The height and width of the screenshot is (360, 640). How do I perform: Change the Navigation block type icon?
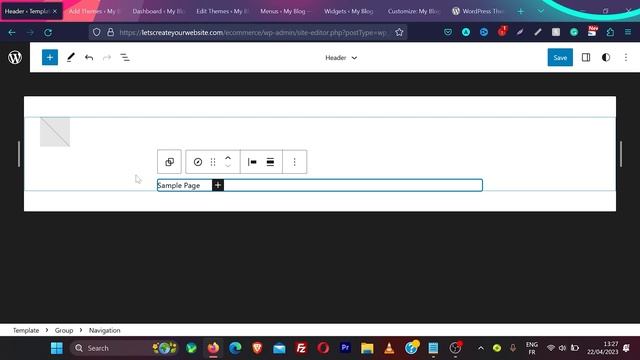point(198,162)
